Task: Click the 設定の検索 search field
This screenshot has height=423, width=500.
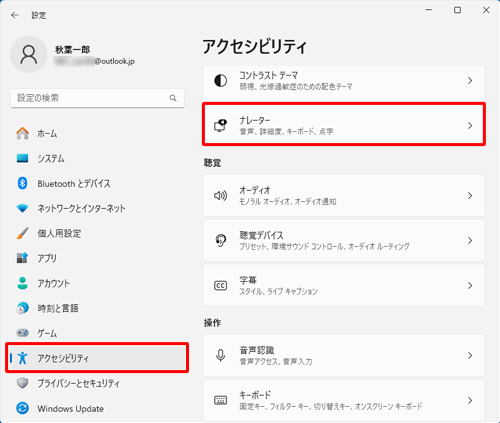Action: click(97, 98)
